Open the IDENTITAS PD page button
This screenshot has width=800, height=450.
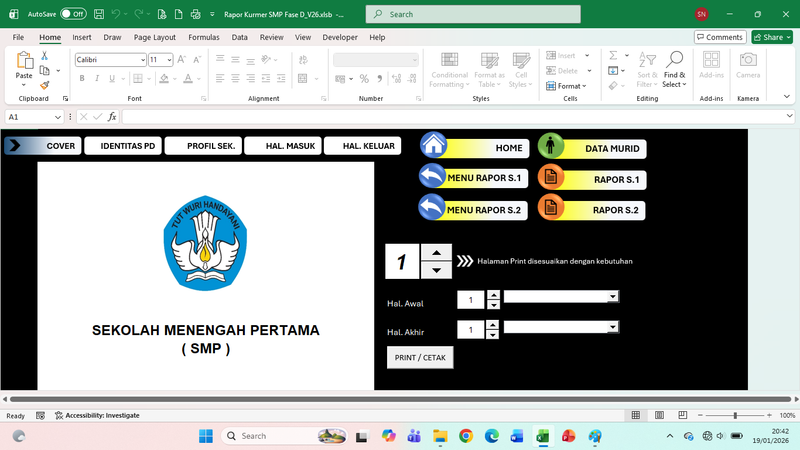123,146
